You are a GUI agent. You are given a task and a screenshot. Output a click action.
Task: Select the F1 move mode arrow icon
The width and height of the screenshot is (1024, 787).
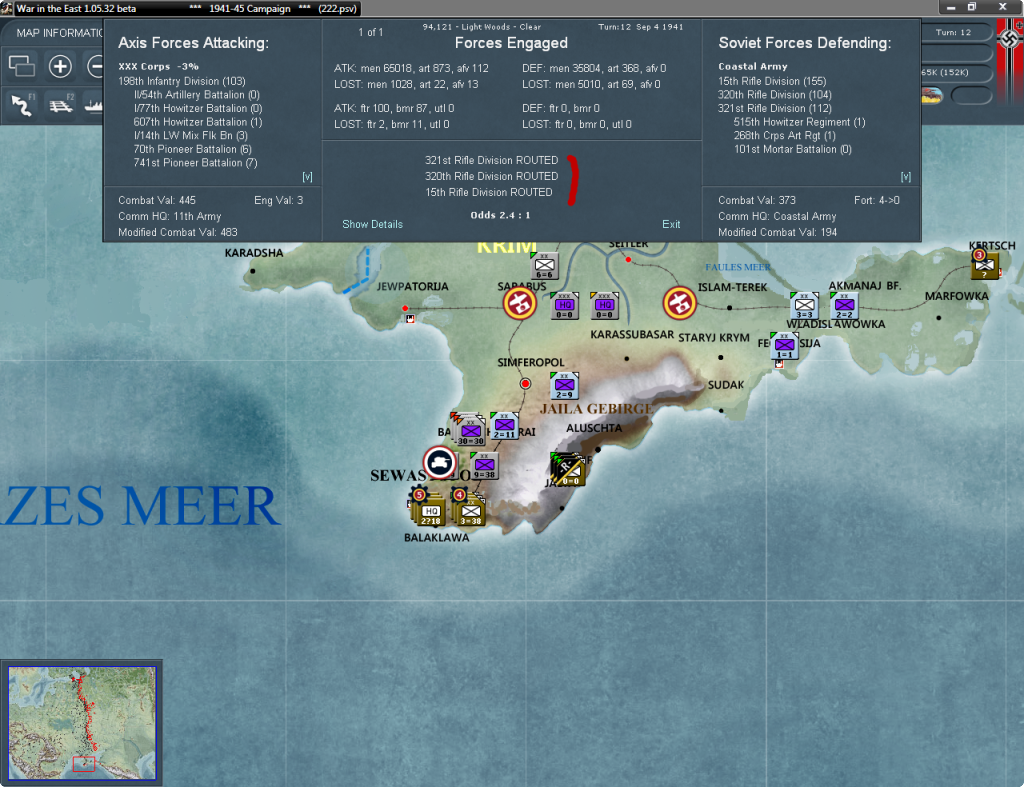tap(23, 105)
